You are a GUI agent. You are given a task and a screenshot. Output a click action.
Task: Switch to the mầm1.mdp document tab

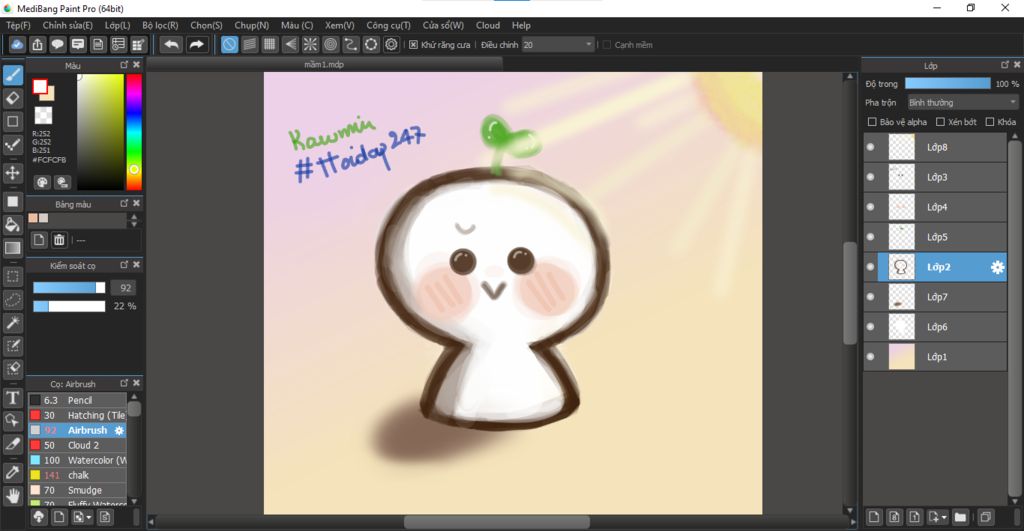pos(325,64)
